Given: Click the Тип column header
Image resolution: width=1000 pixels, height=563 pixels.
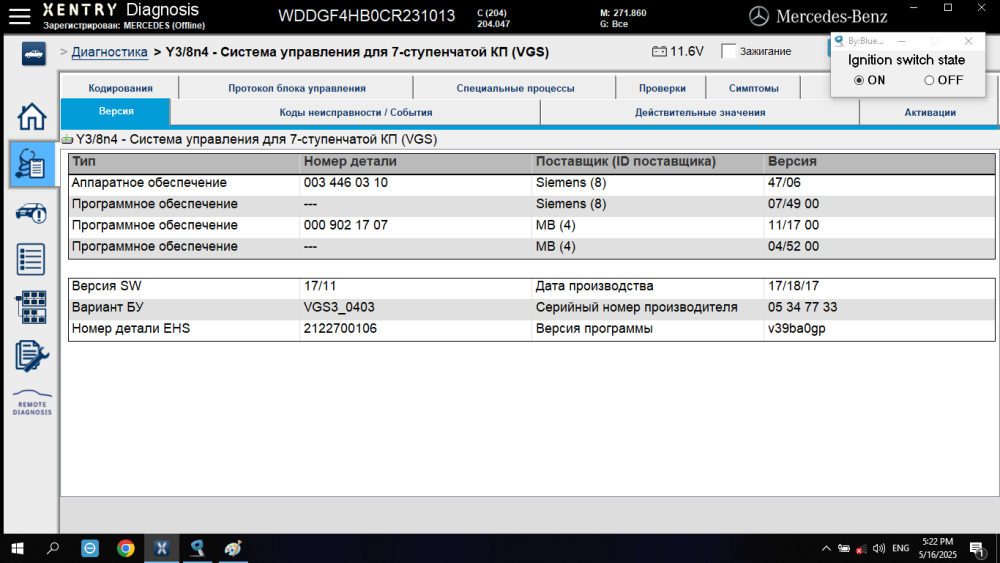Looking at the screenshot, I should (x=84, y=161).
